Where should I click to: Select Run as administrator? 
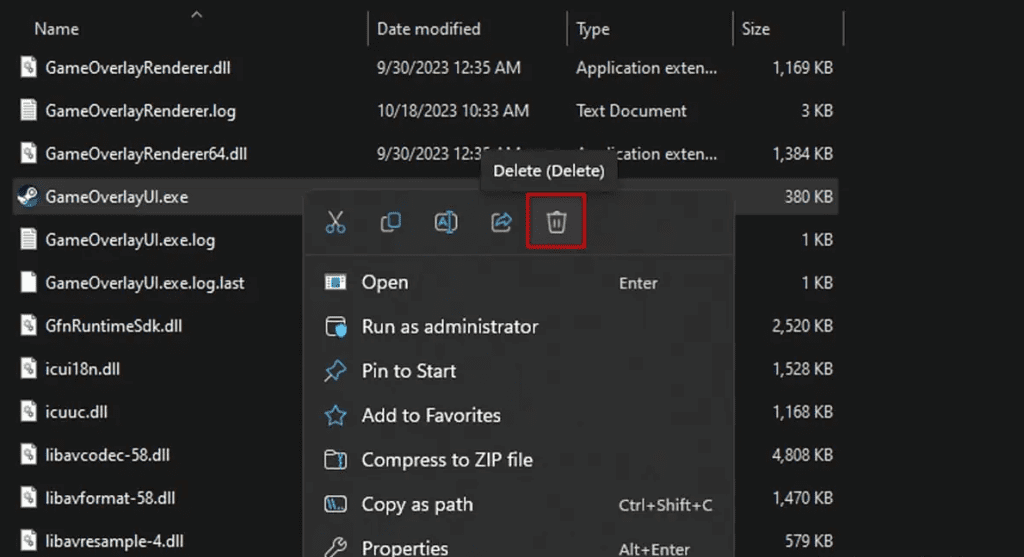(x=449, y=327)
